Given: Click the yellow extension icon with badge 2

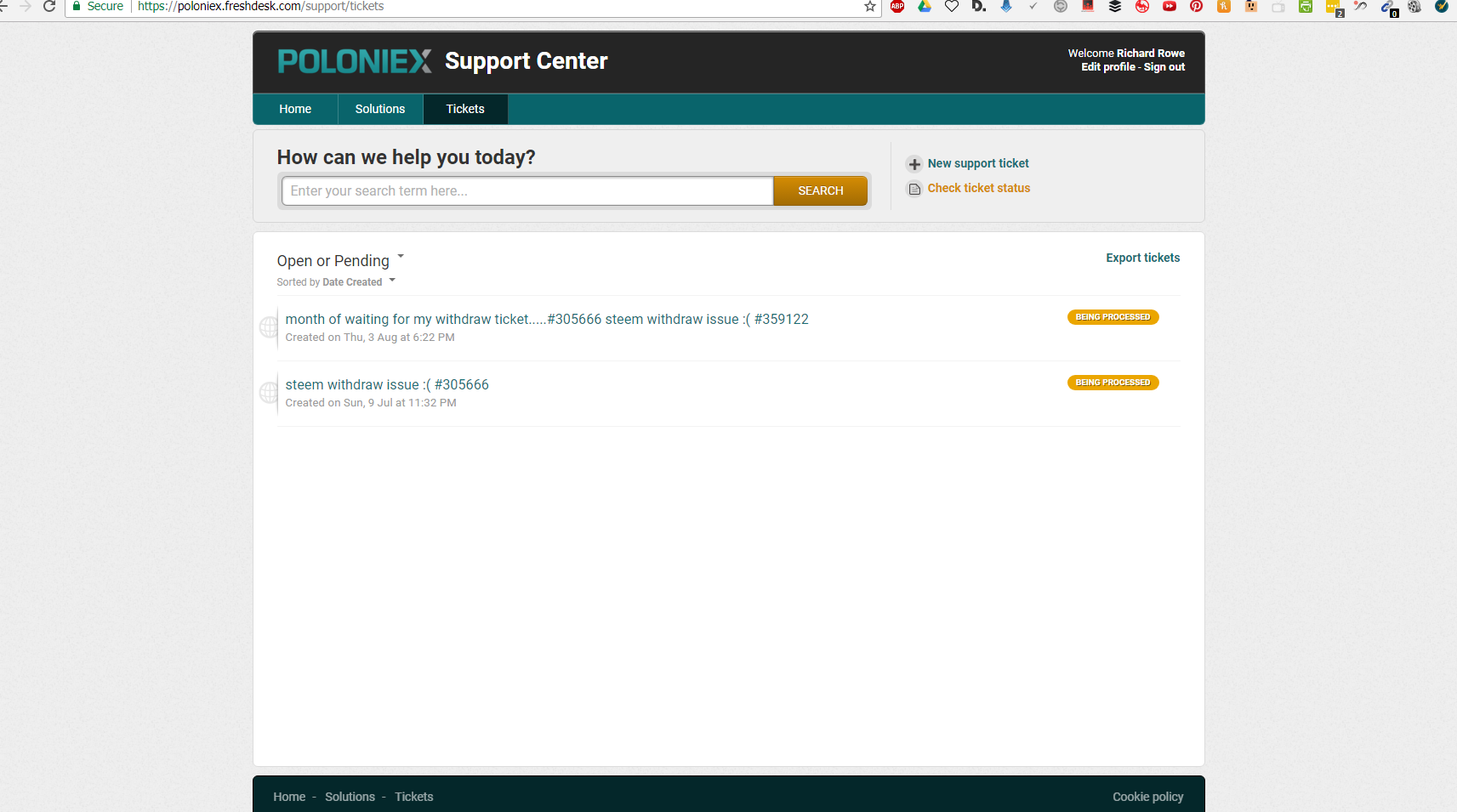Looking at the screenshot, I should click(1334, 8).
